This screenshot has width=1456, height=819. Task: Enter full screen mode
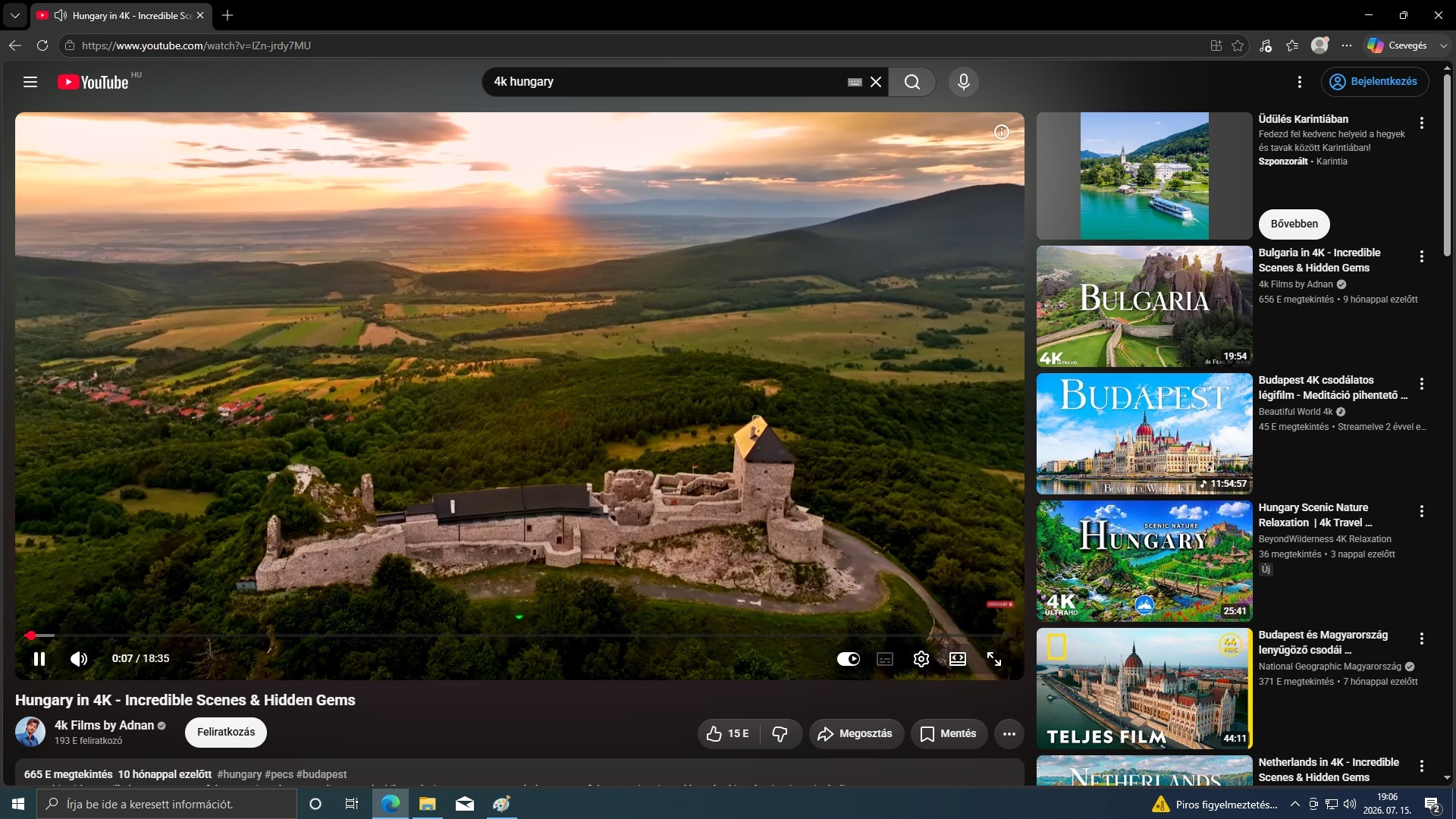pos(994,659)
